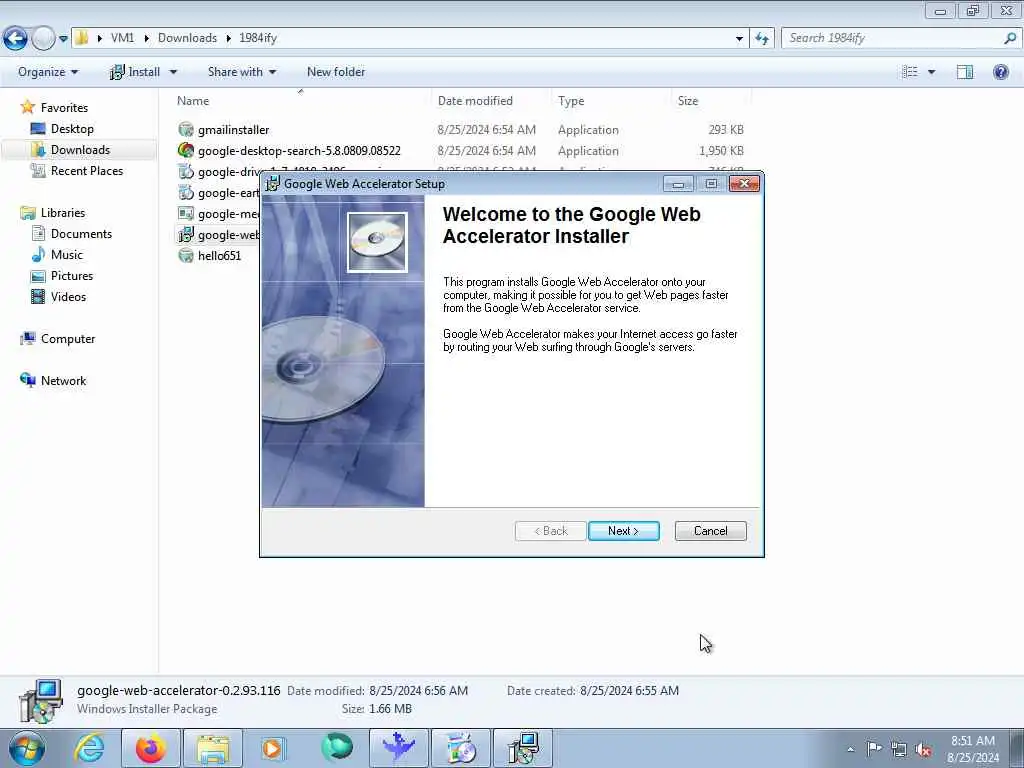Go back with Explorer's Back arrow

(x=15, y=39)
